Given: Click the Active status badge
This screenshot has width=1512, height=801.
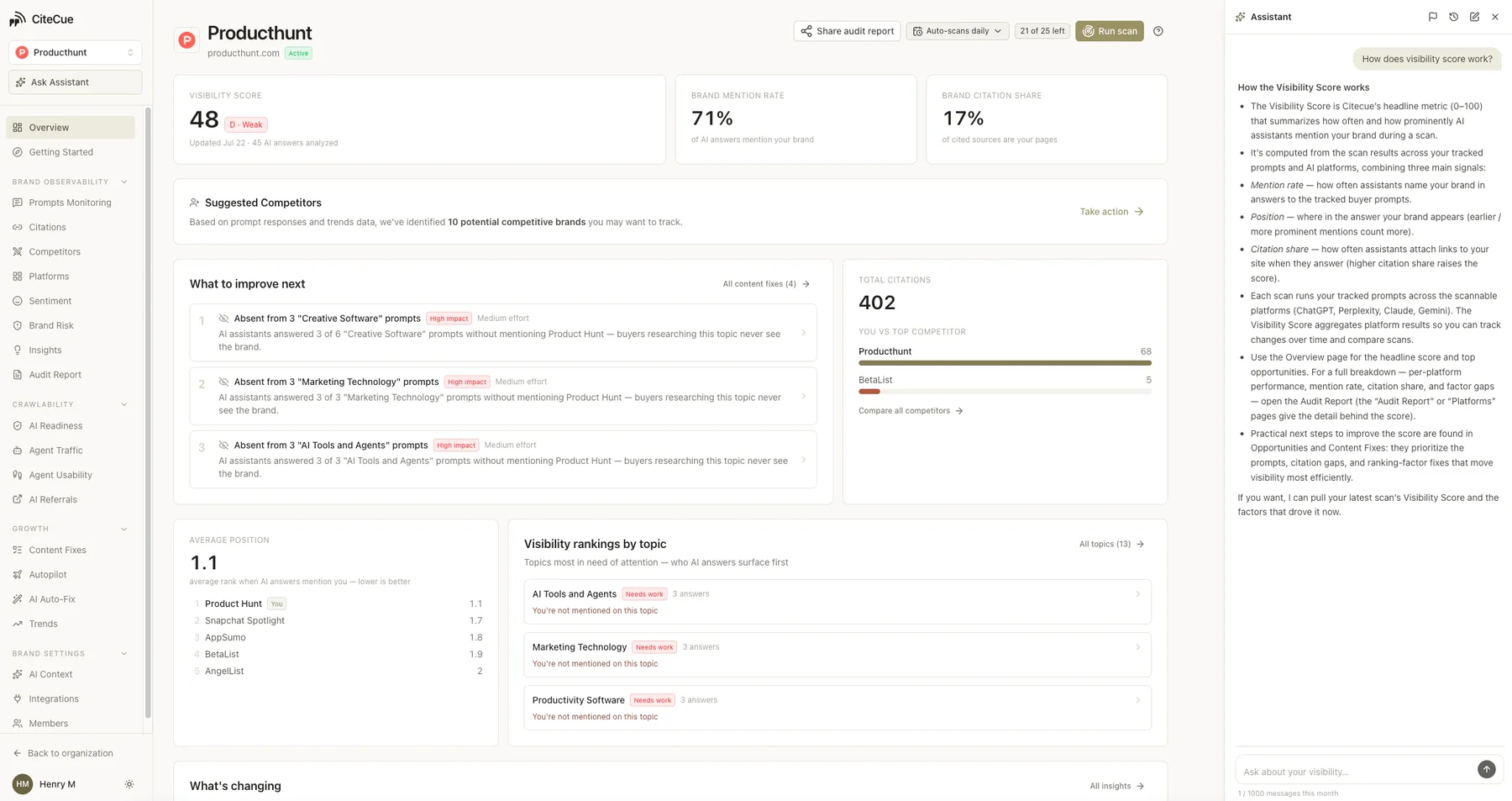Looking at the screenshot, I should [x=298, y=53].
